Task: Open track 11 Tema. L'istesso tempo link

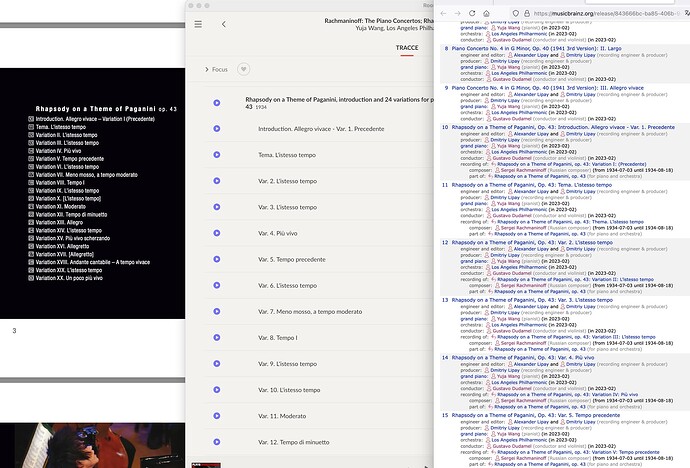Action: [532, 185]
